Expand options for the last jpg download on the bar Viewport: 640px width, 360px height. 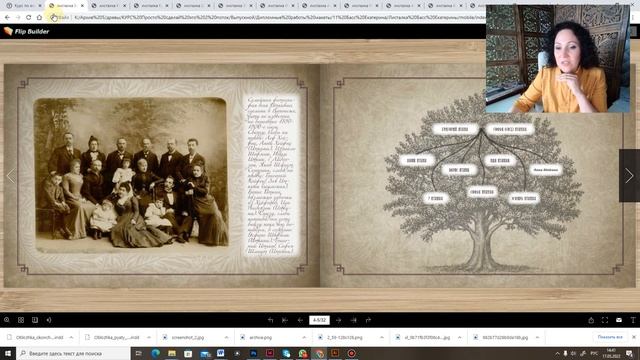pos(537,338)
